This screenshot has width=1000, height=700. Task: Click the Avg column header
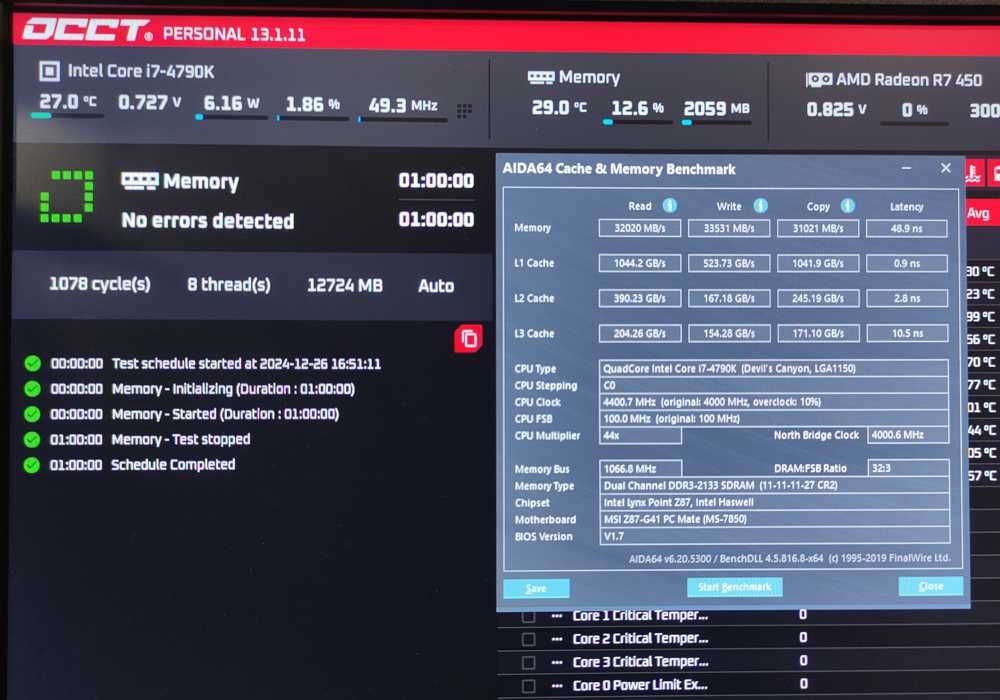(978, 214)
